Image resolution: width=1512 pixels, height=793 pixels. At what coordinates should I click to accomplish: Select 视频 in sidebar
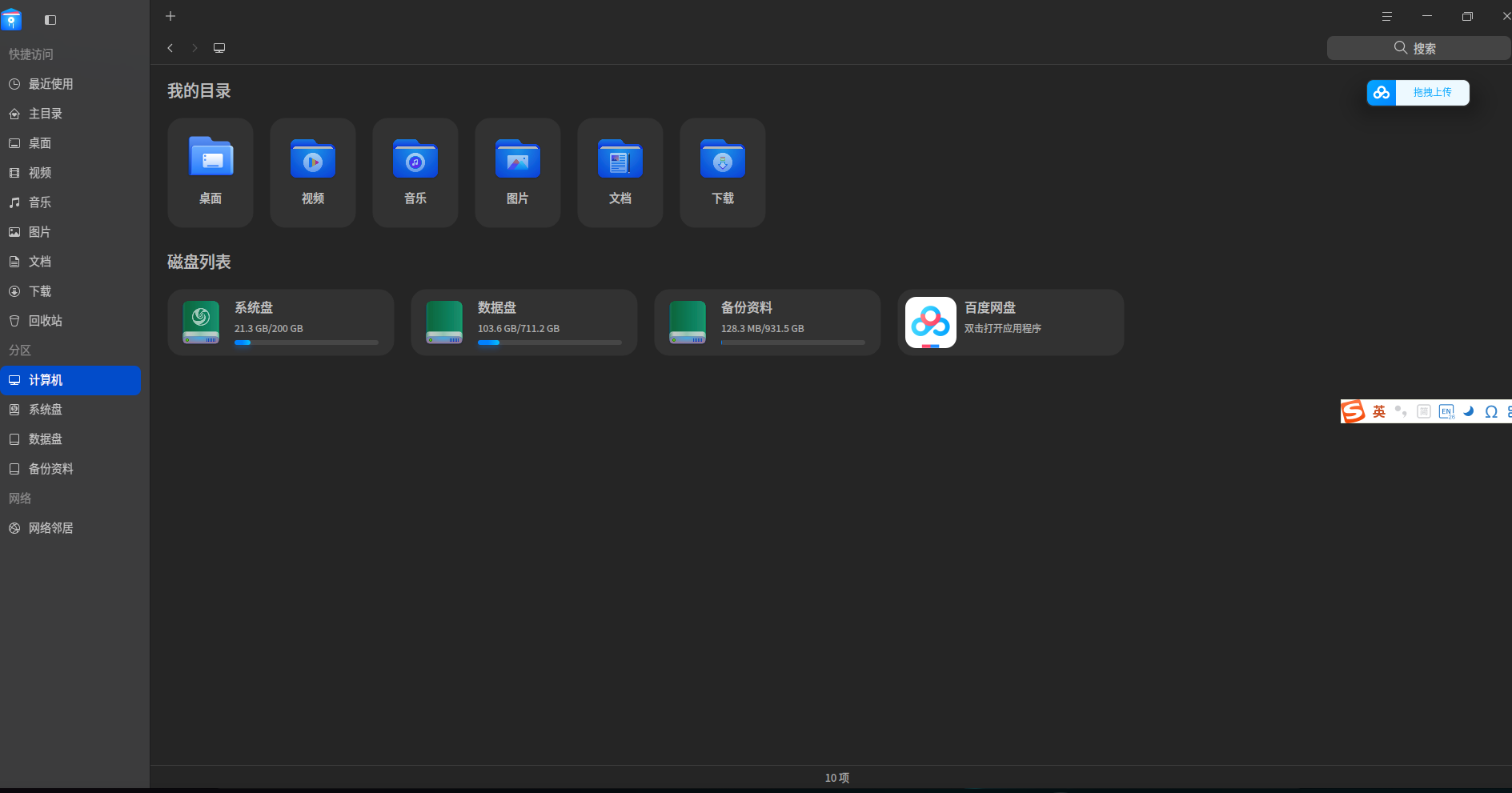tap(70, 173)
